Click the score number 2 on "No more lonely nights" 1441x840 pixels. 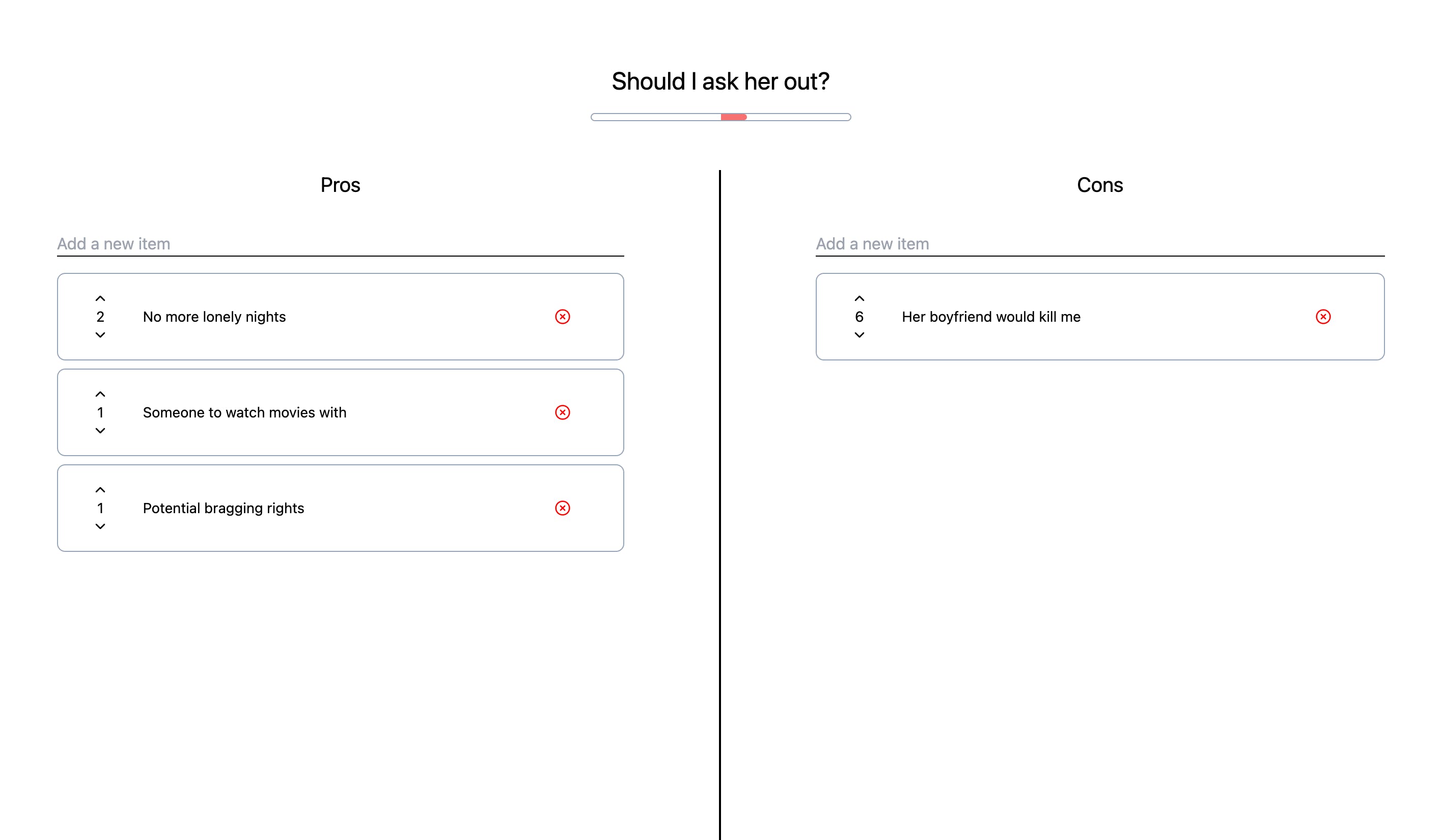point(101,316)
